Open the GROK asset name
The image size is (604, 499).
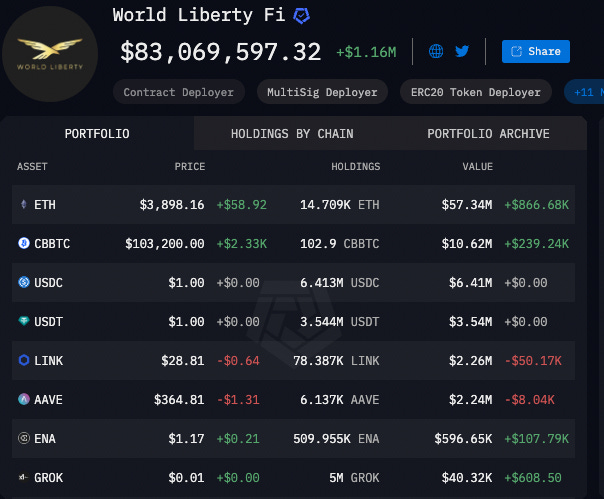(x=49, y=477)
